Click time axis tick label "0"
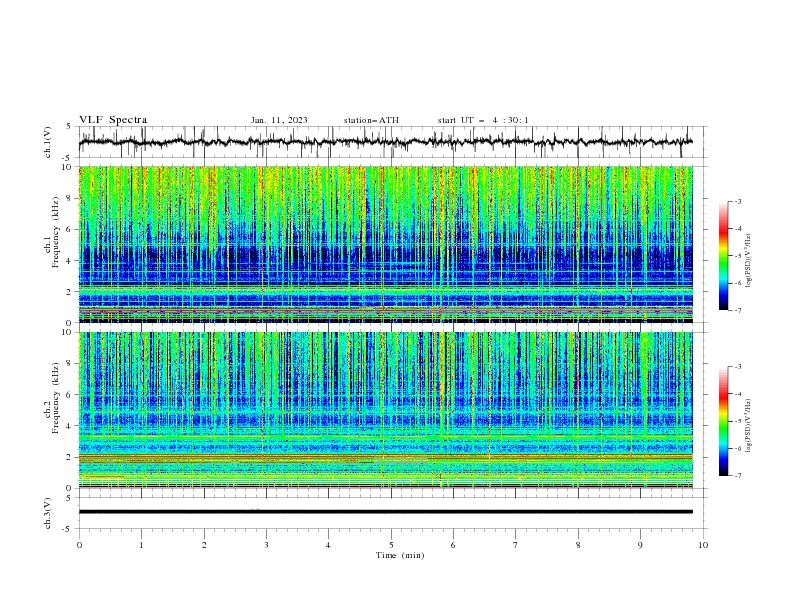 pyautogui.click(x=79, y=545)
